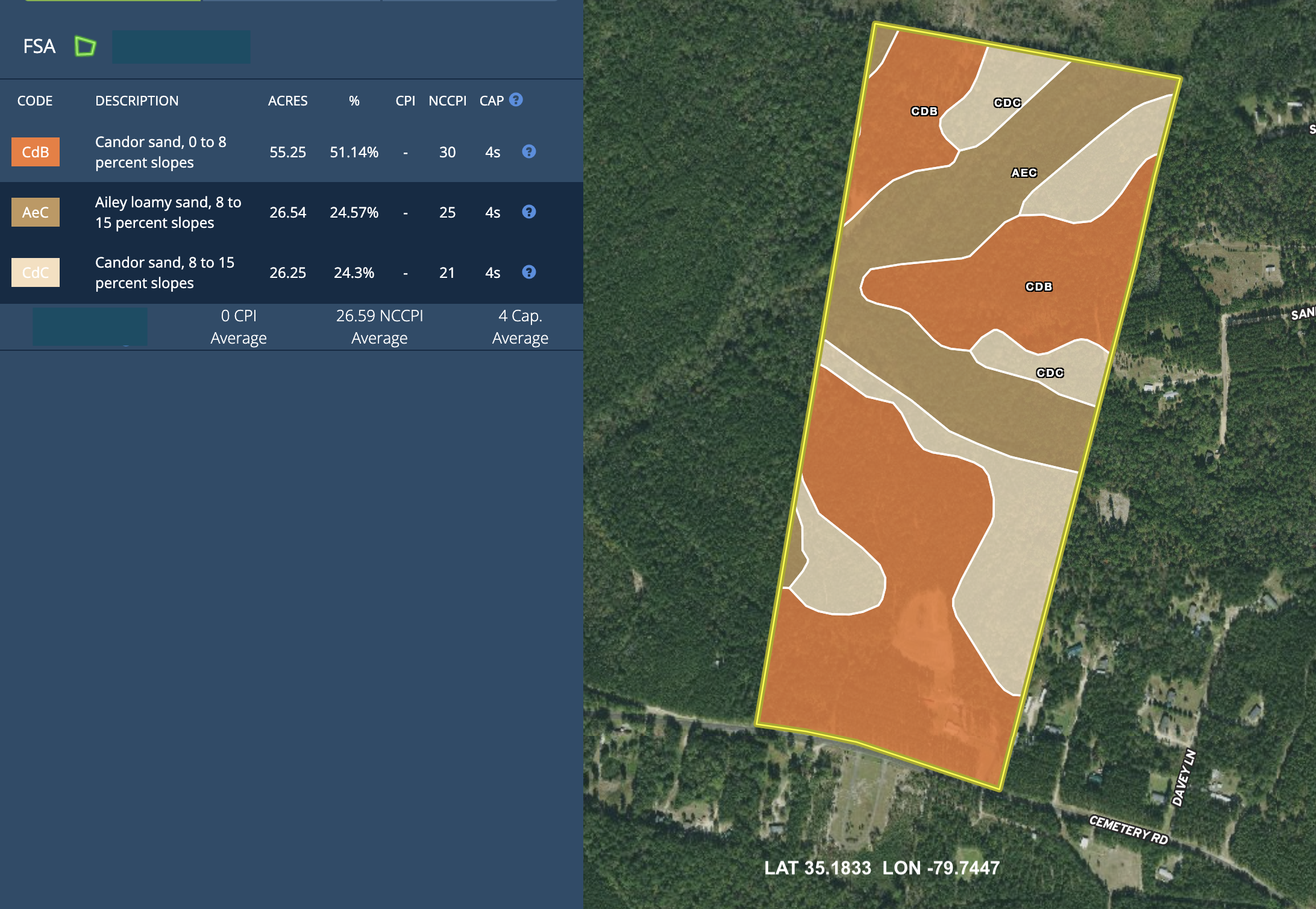The image size is (1316, 909).
Task: Open help icon next to CAP header
Action: (x=516, y=99)
